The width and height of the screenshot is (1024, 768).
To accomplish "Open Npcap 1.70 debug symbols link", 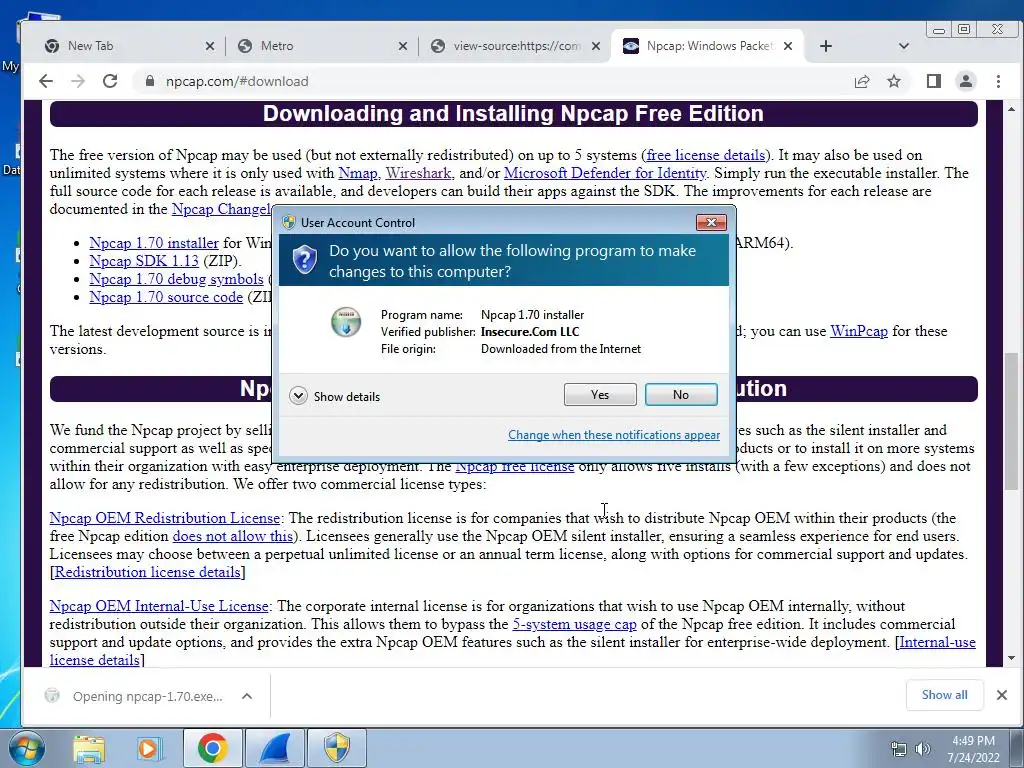I will (176, 279).
